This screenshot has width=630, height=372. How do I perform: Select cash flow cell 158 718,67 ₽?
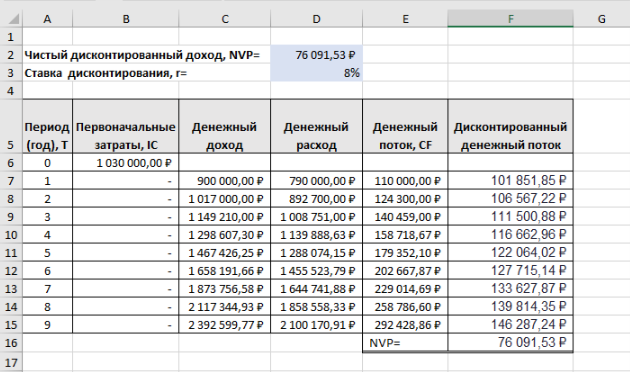pos(405,235)
